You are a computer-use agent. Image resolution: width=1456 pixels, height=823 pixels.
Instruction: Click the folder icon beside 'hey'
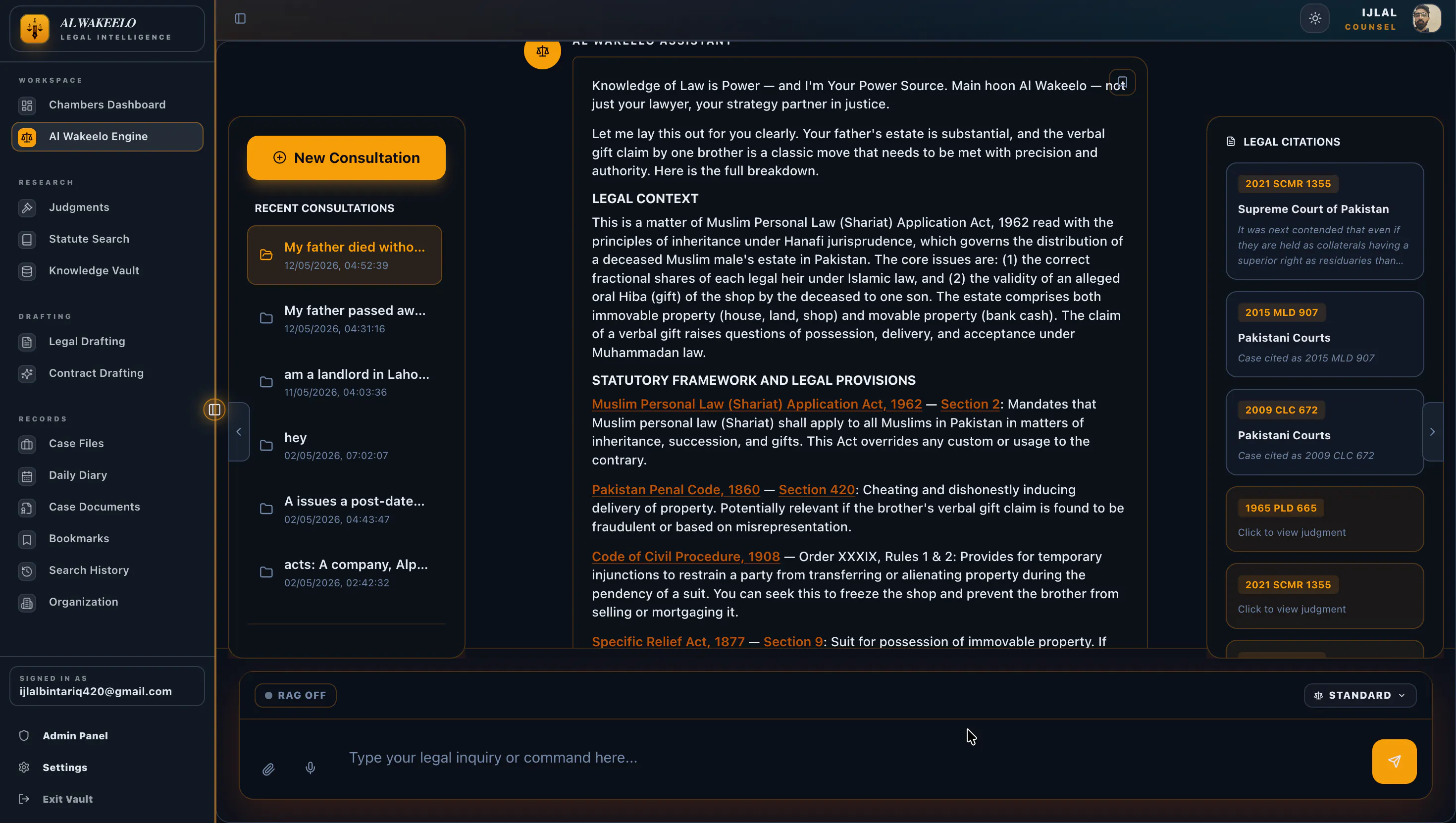pyautogui.click(x=266, y=445)
